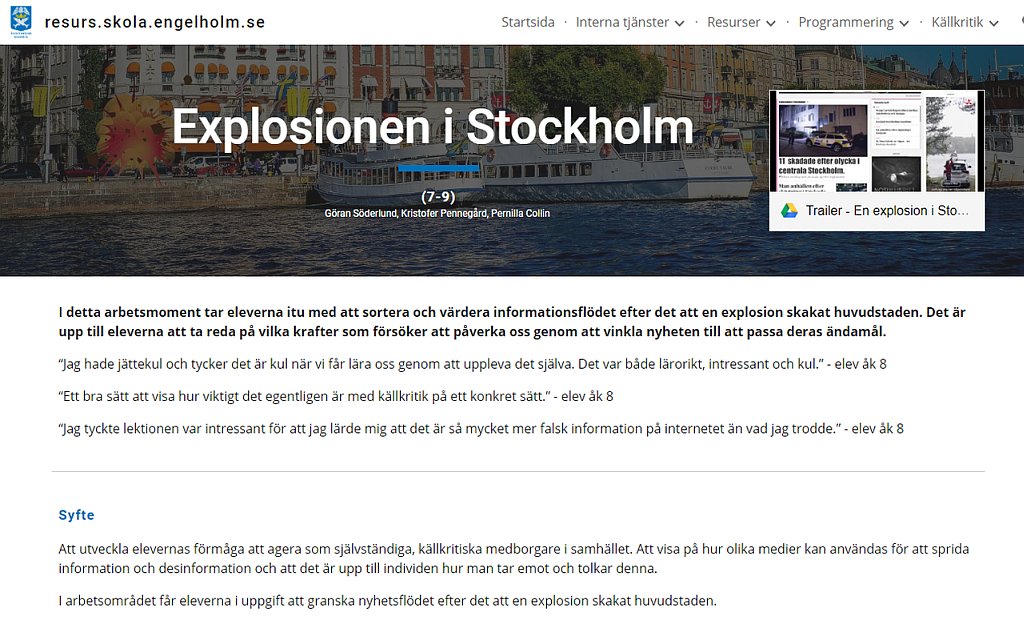Expand the Resurser chevron arrow

771,24
